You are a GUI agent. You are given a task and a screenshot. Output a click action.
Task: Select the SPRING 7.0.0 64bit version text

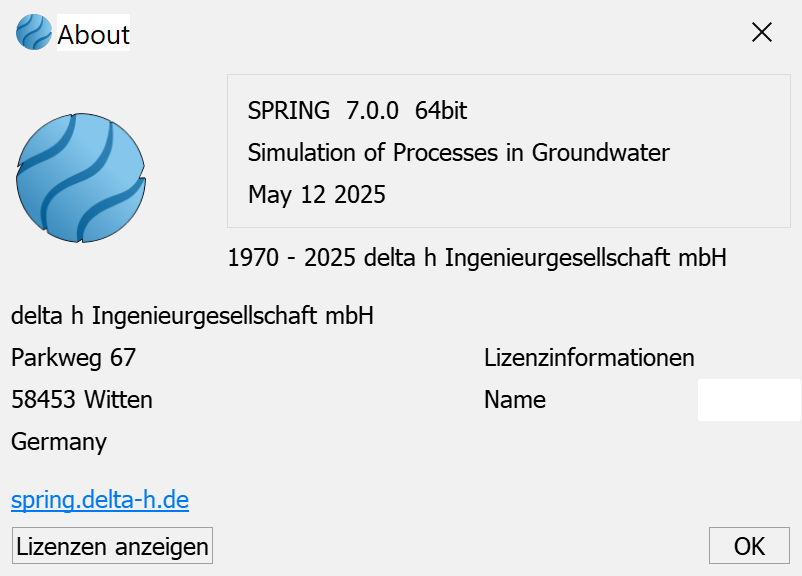click(357, 110)
